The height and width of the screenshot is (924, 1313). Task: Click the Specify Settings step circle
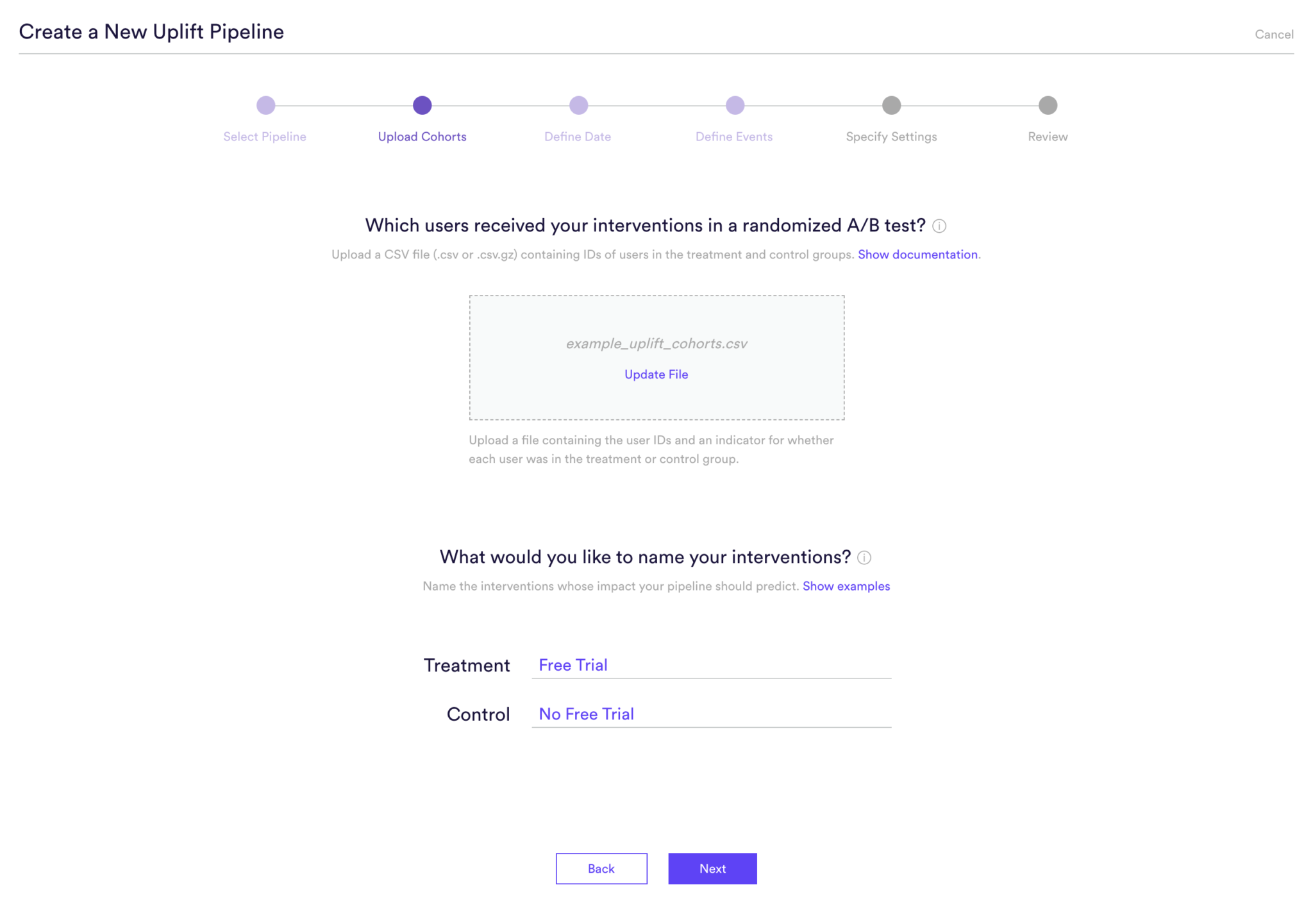(891, 105)
